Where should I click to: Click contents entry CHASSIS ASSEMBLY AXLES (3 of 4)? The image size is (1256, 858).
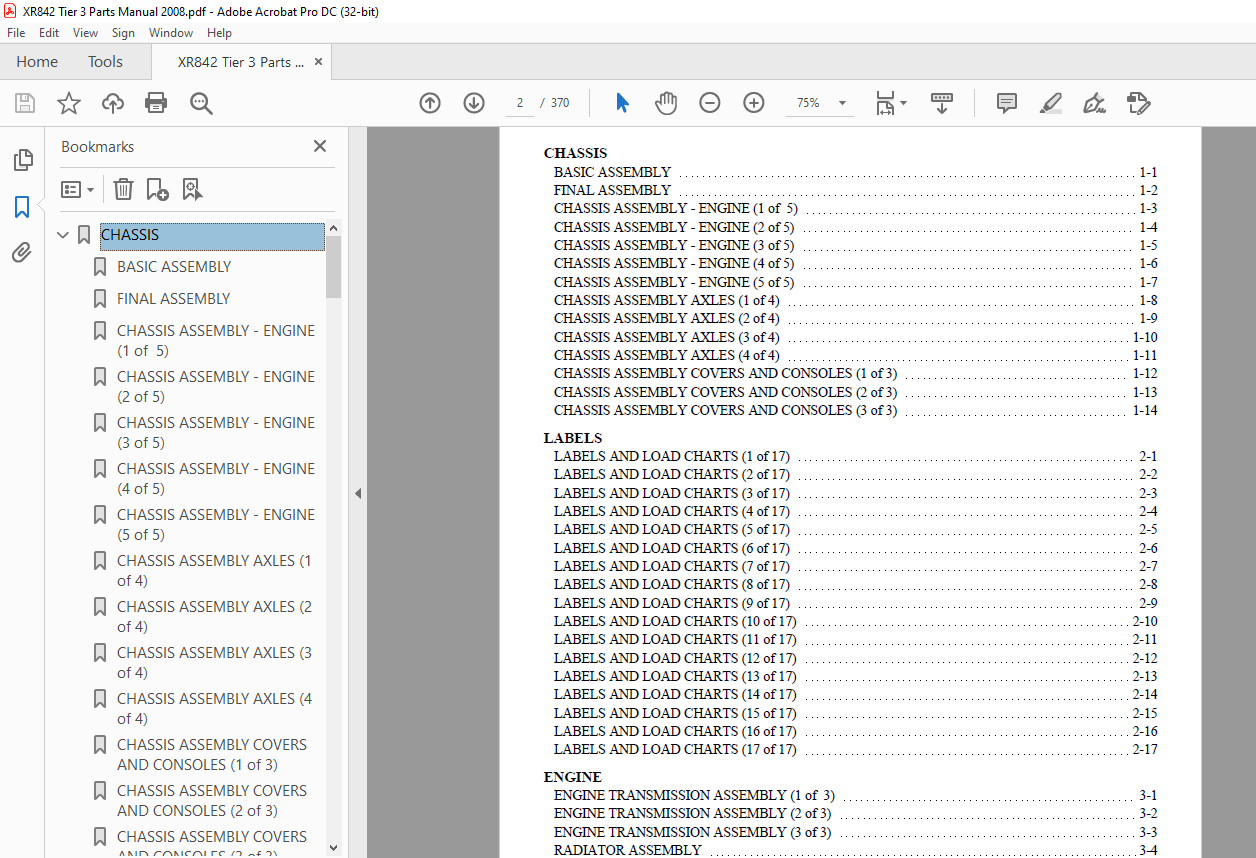[855, 337]
